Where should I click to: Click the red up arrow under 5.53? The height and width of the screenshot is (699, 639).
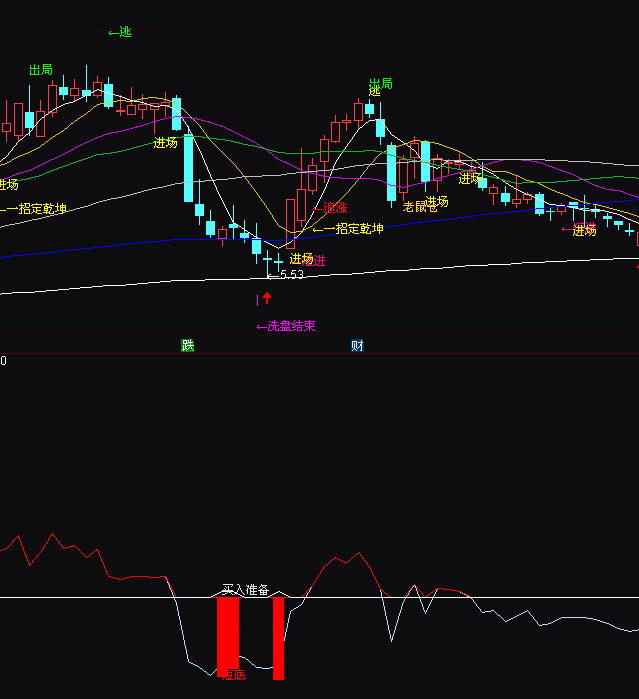[x=267, y=297]
